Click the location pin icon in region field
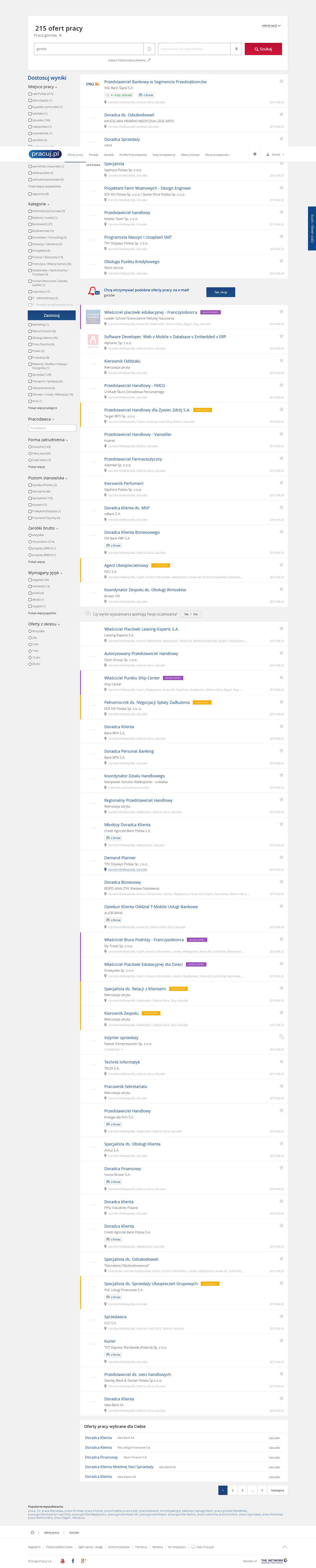The image size is (316, 1568). tap(236, 49)
